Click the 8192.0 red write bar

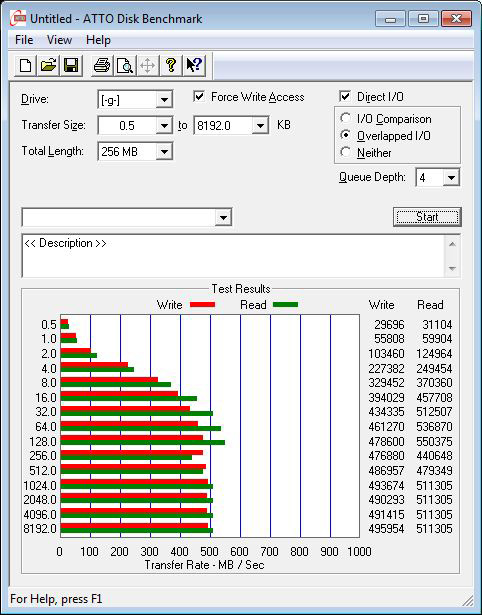click(134, 526)
